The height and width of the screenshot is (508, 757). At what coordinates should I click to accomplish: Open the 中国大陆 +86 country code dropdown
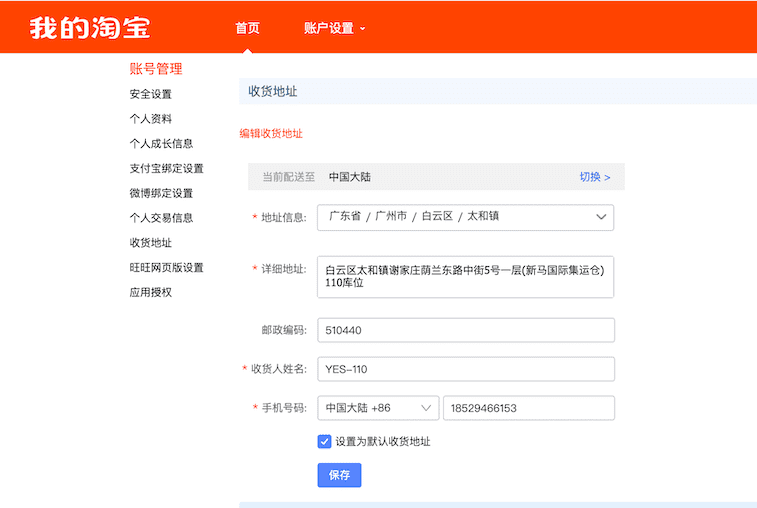tap(378, 408)
